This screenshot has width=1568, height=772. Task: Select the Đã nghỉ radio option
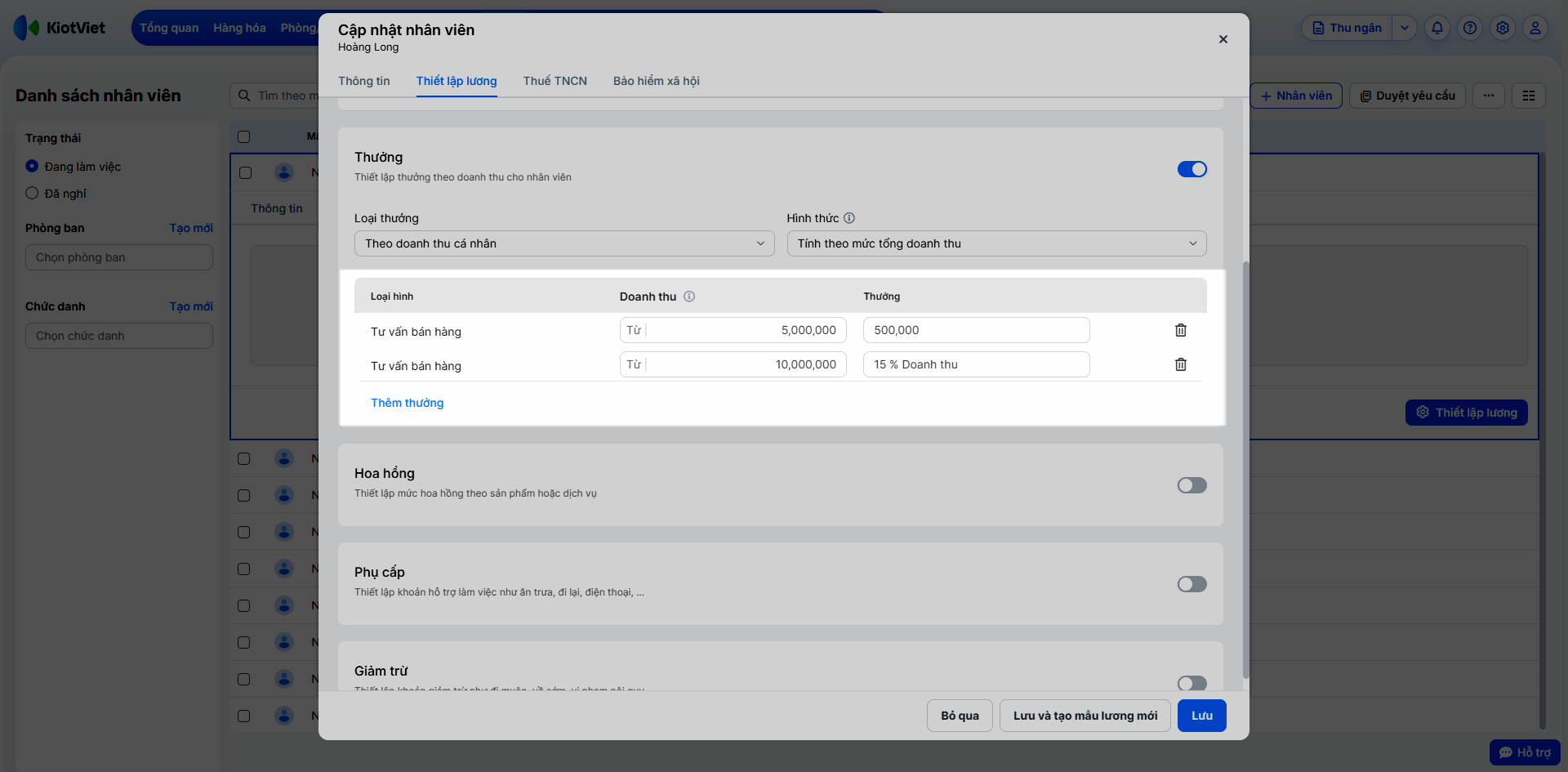[x=32, y=194]
